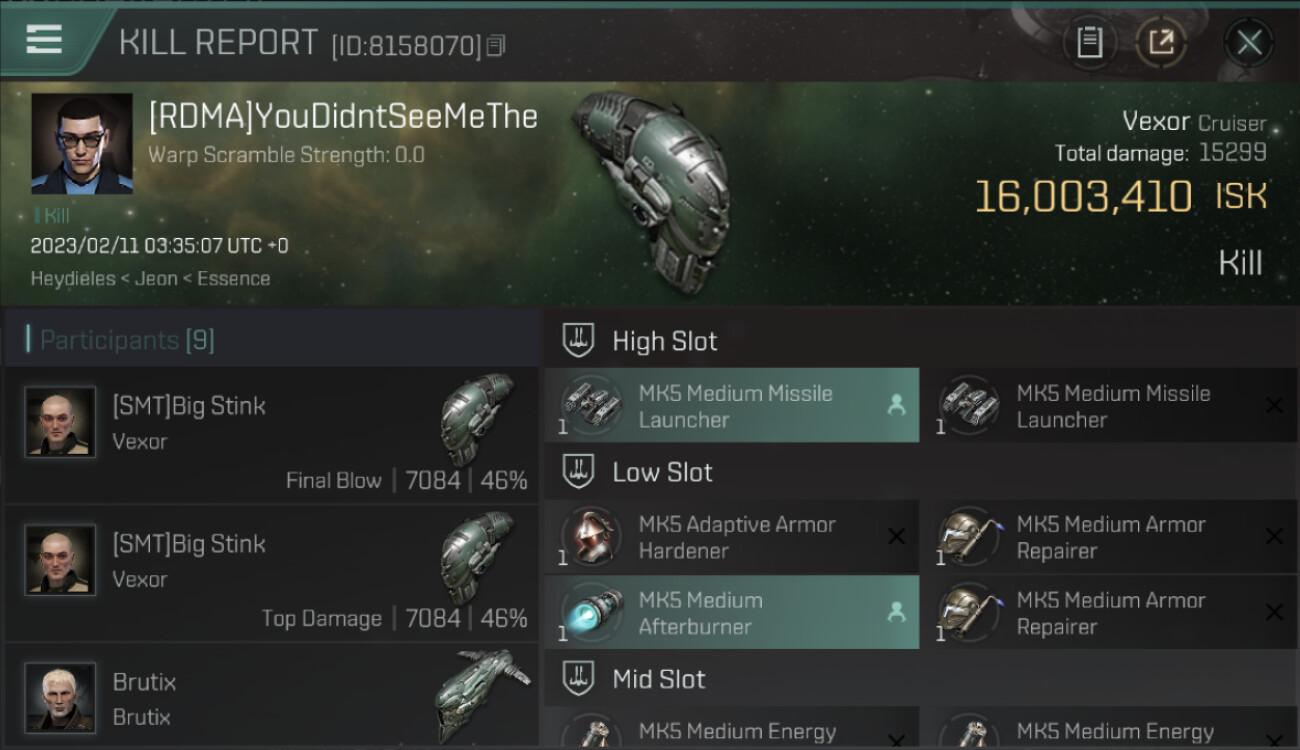
Task: Click the High Slot shield icon
Action: point(578,340)
